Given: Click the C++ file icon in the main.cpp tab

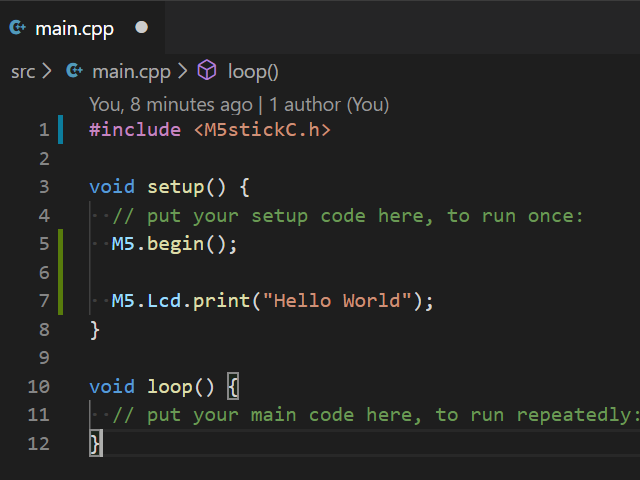Looking at the screenshot, I should click(17, 28).
